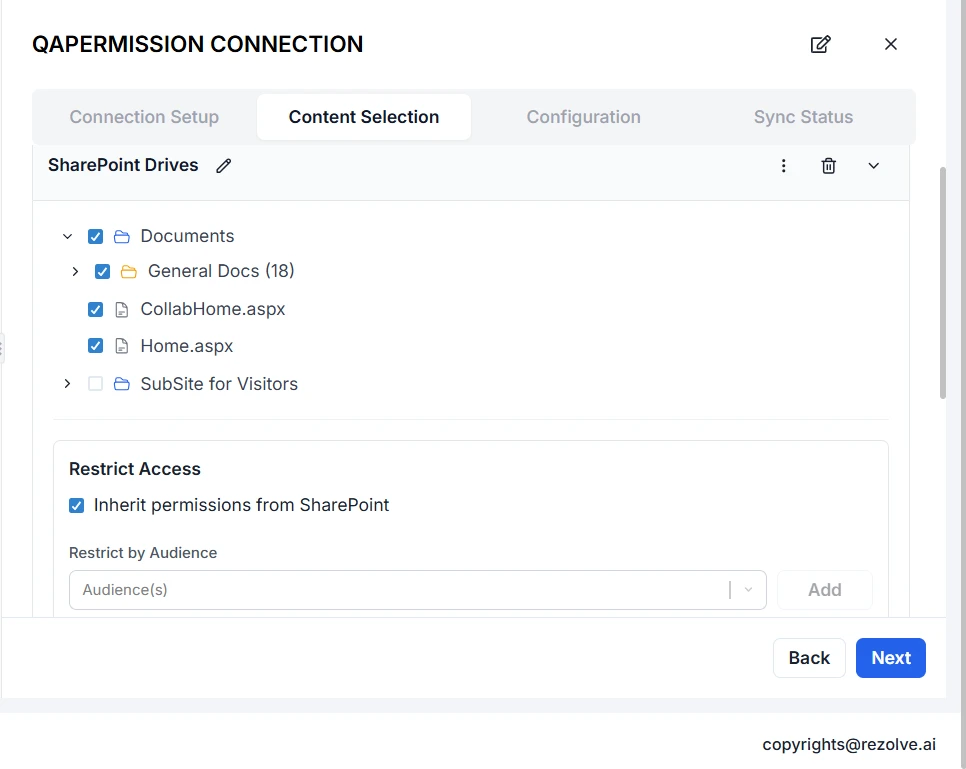Expand the General Docs folder
966x769 pixels.
75,272
